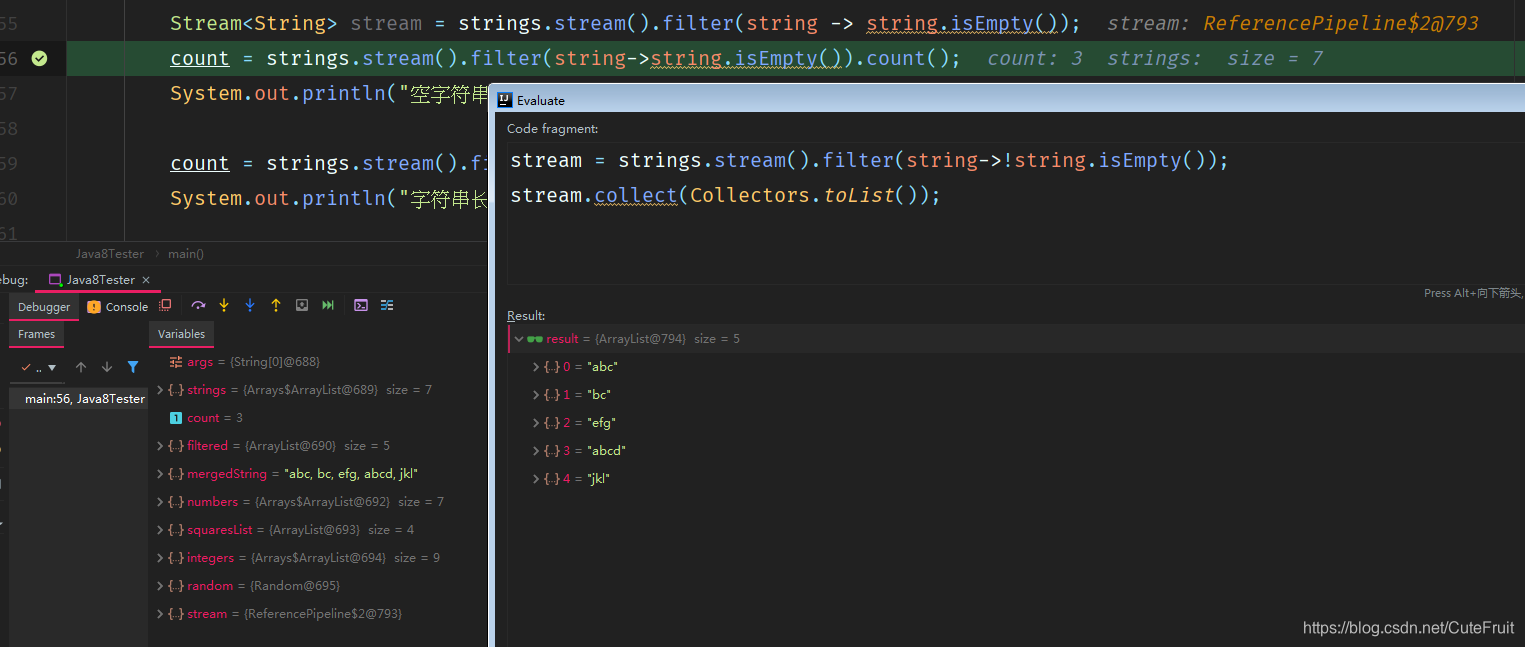Click the green Run to Cursor icon

tap(328, 305)
